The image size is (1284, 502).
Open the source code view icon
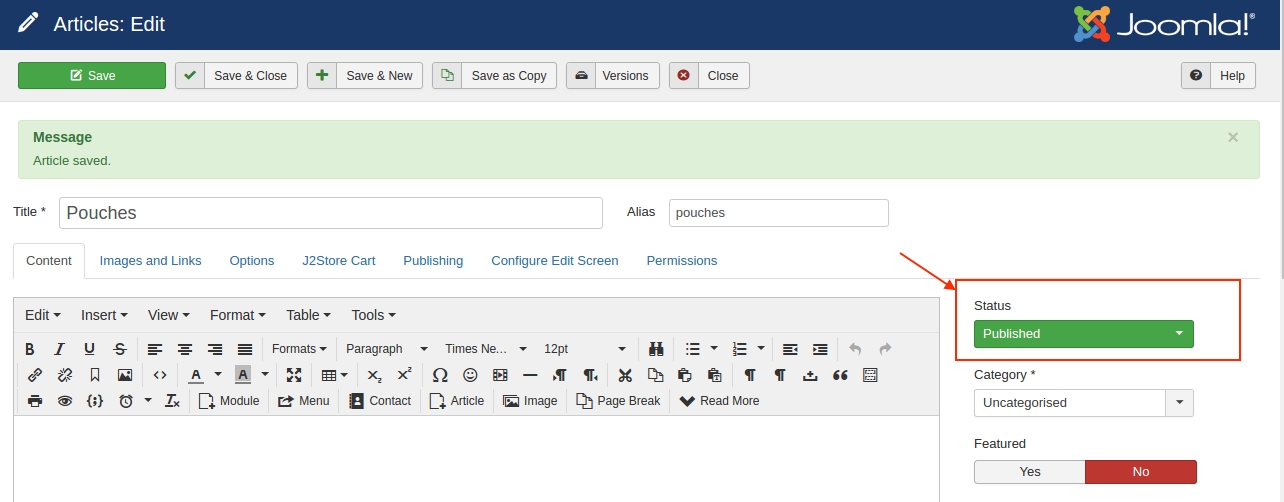pos(160,375)
